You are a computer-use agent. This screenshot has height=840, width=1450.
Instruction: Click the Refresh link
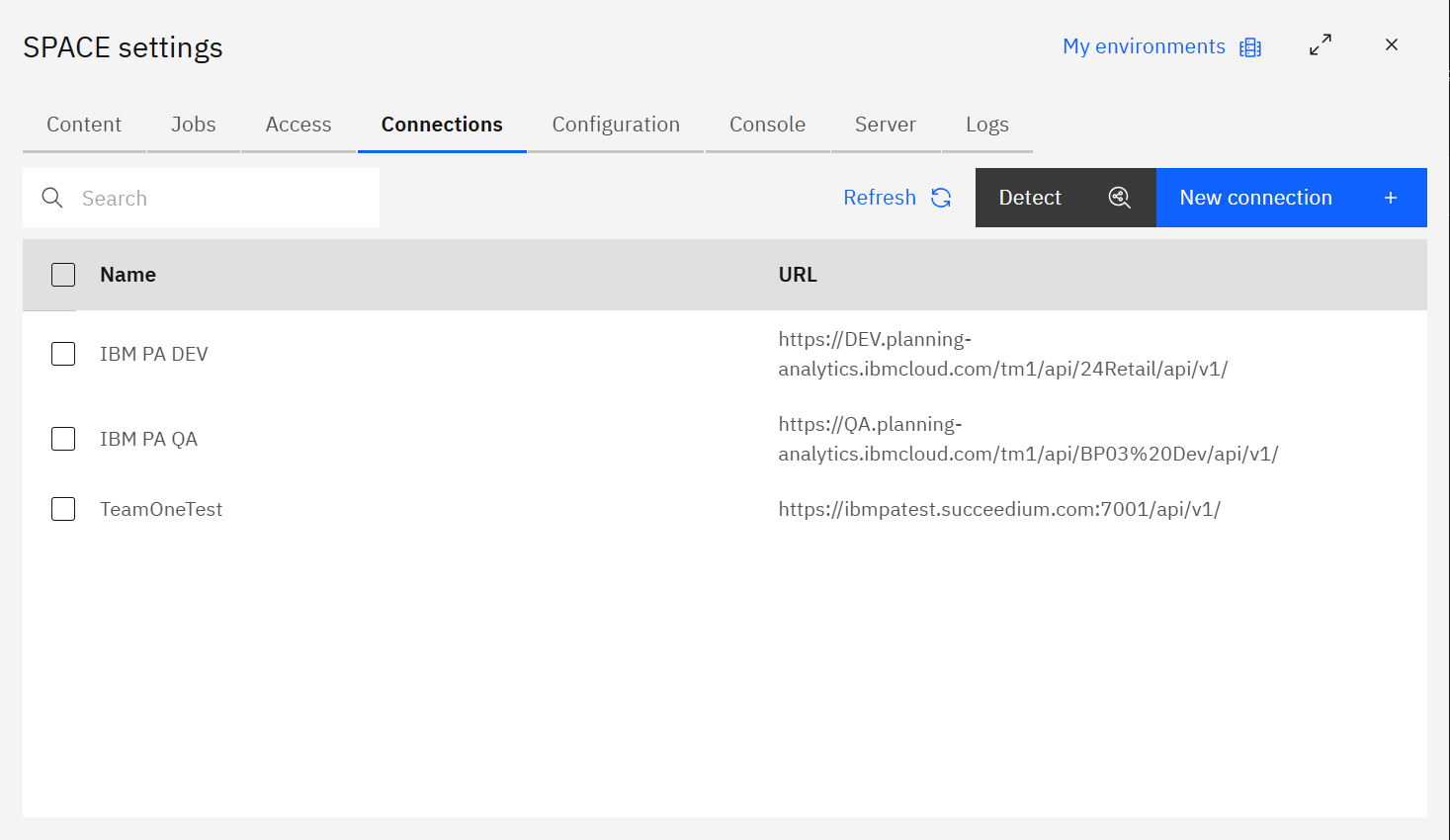pos(879,198)
